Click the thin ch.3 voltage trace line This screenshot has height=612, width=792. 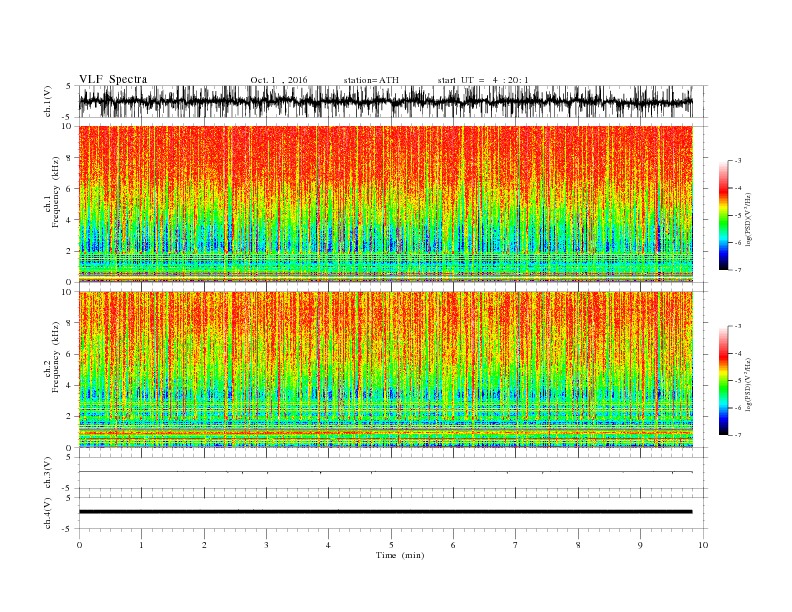point(385,472)
